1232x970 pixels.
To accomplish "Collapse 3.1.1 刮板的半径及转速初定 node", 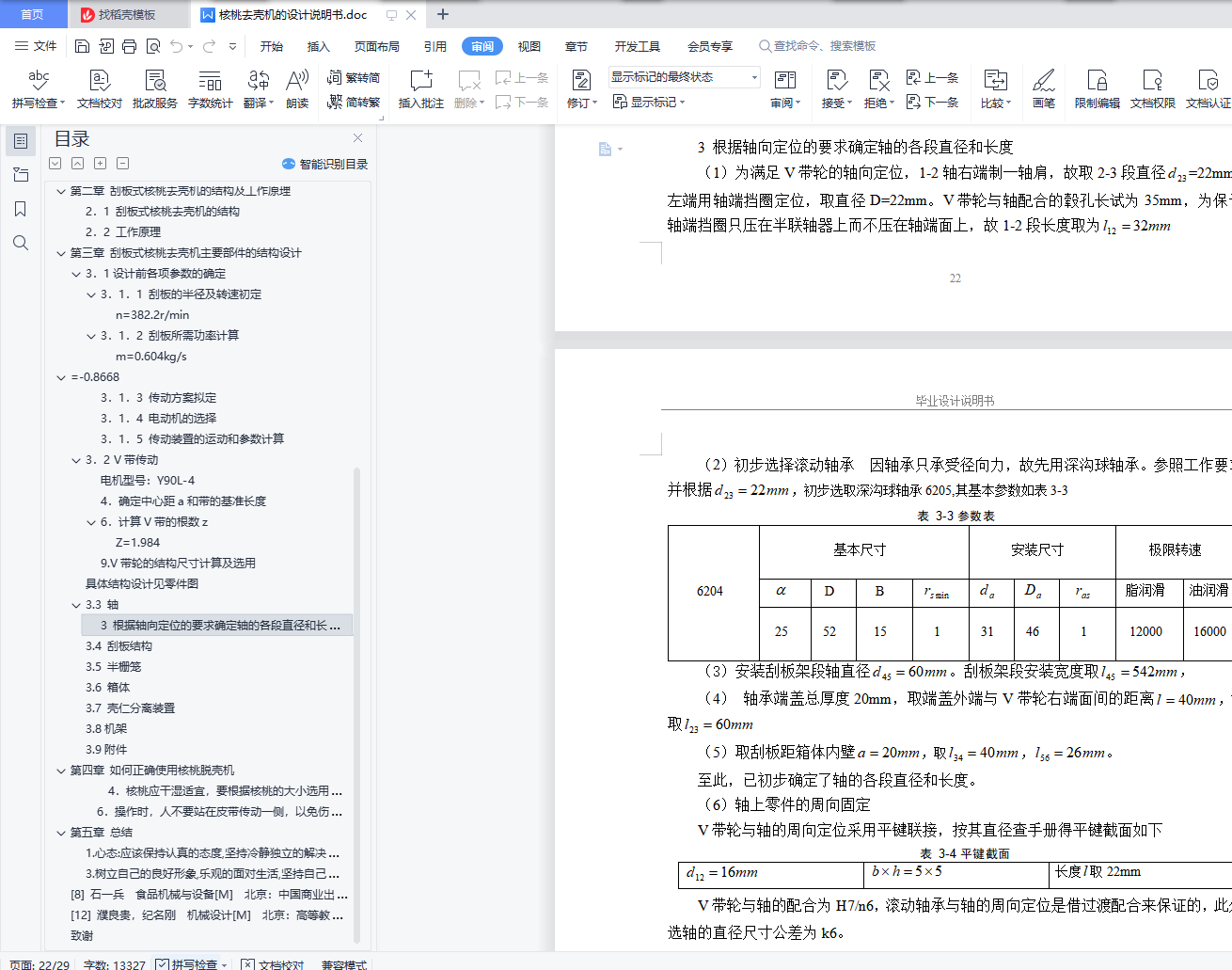I will (91, 294).
